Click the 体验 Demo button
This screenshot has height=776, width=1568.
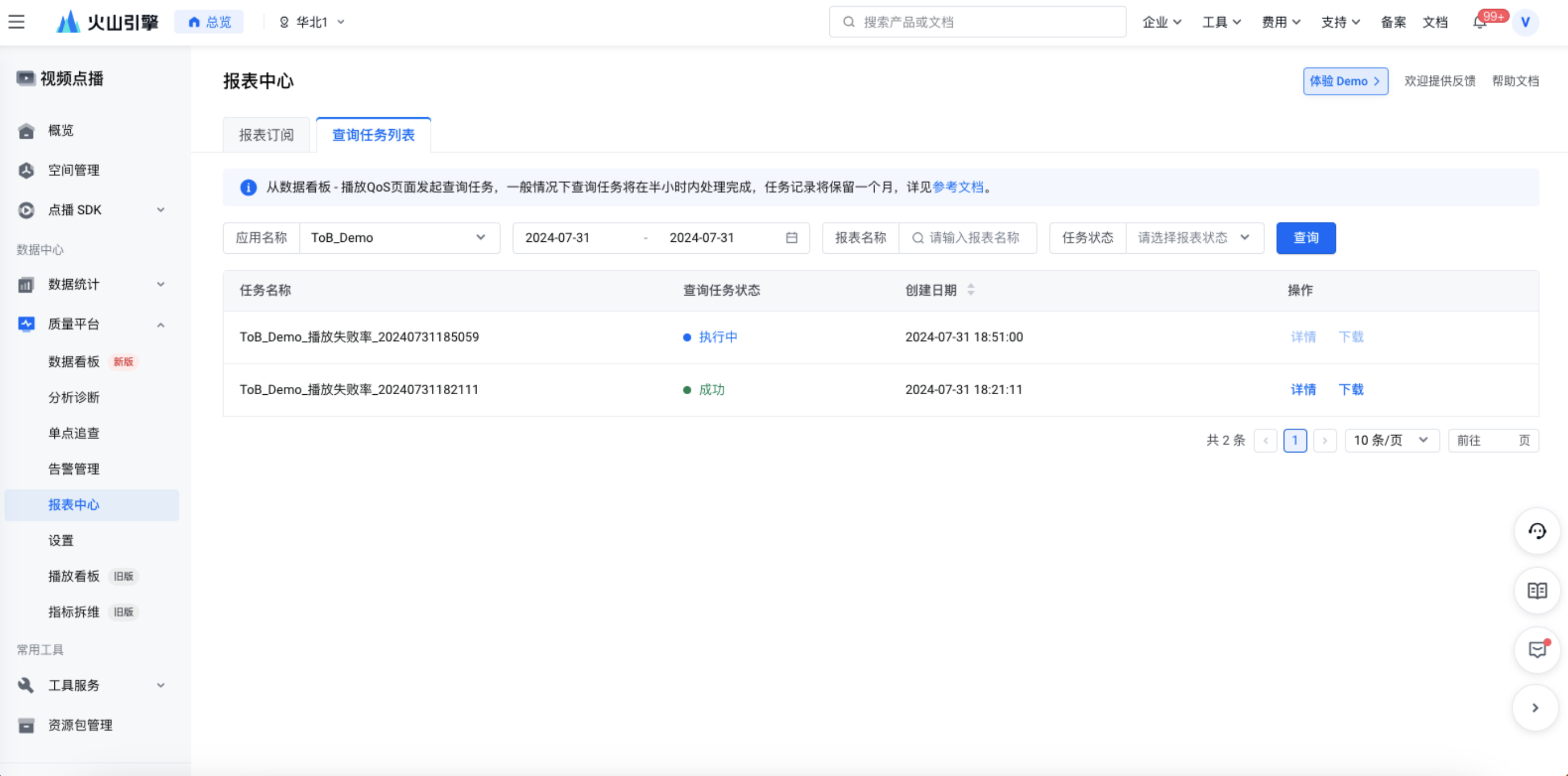click(x=1345, y=81)
